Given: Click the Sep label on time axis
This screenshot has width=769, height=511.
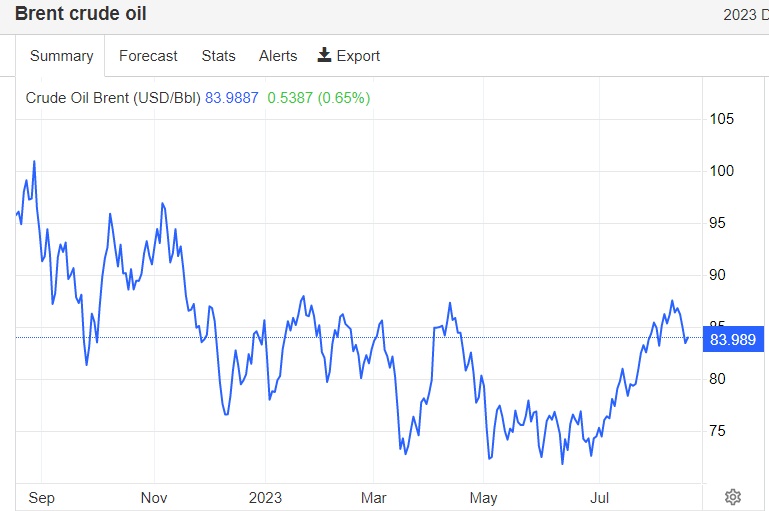Looking at the screenshot, I should click(x=43, y=497).
